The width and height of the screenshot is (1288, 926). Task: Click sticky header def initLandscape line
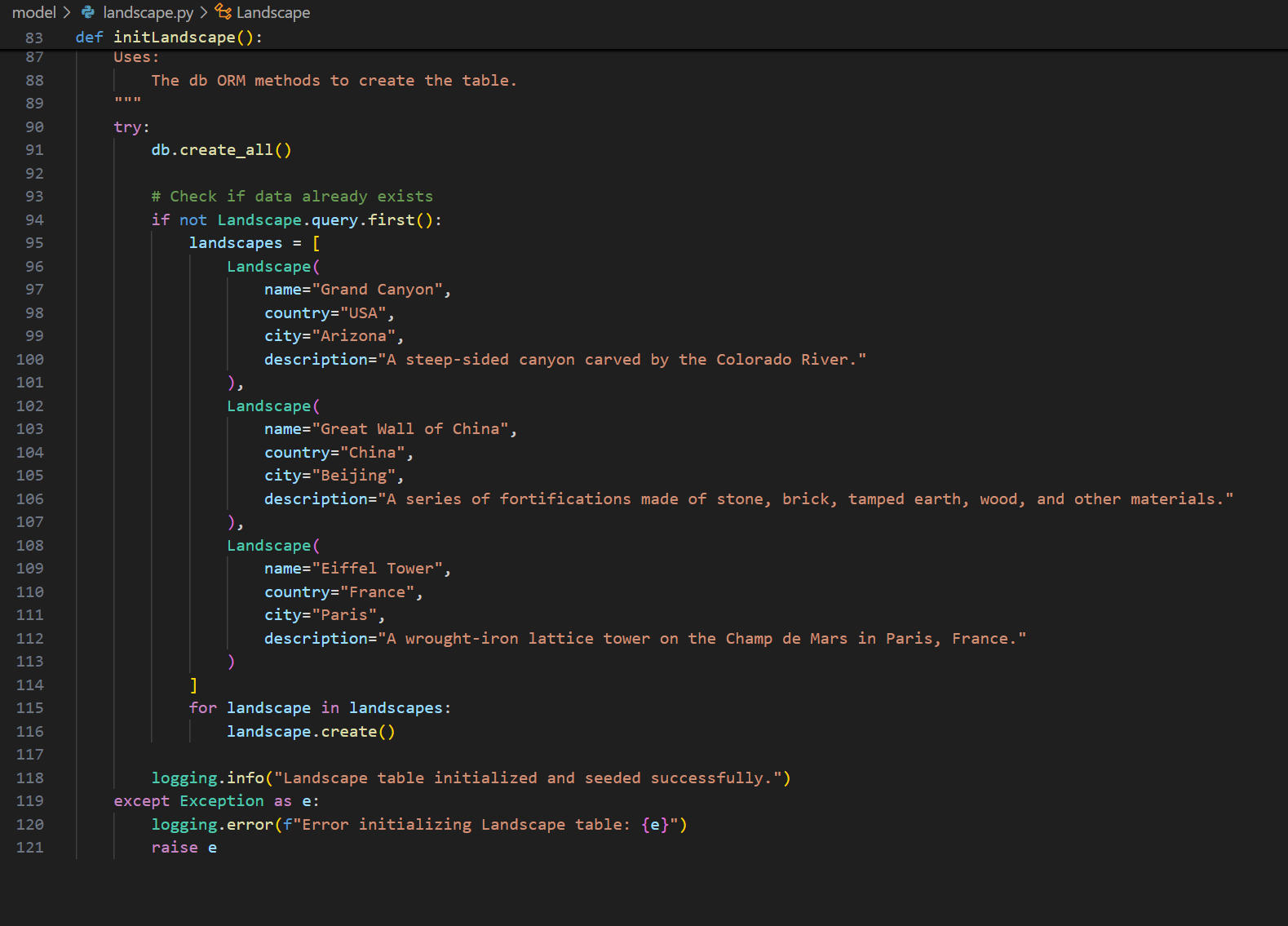pos(169,38)
